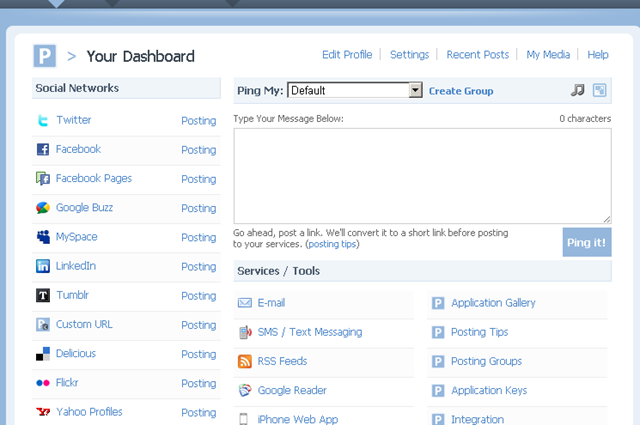Click the Twitter bird icon

tap(43, 120)
